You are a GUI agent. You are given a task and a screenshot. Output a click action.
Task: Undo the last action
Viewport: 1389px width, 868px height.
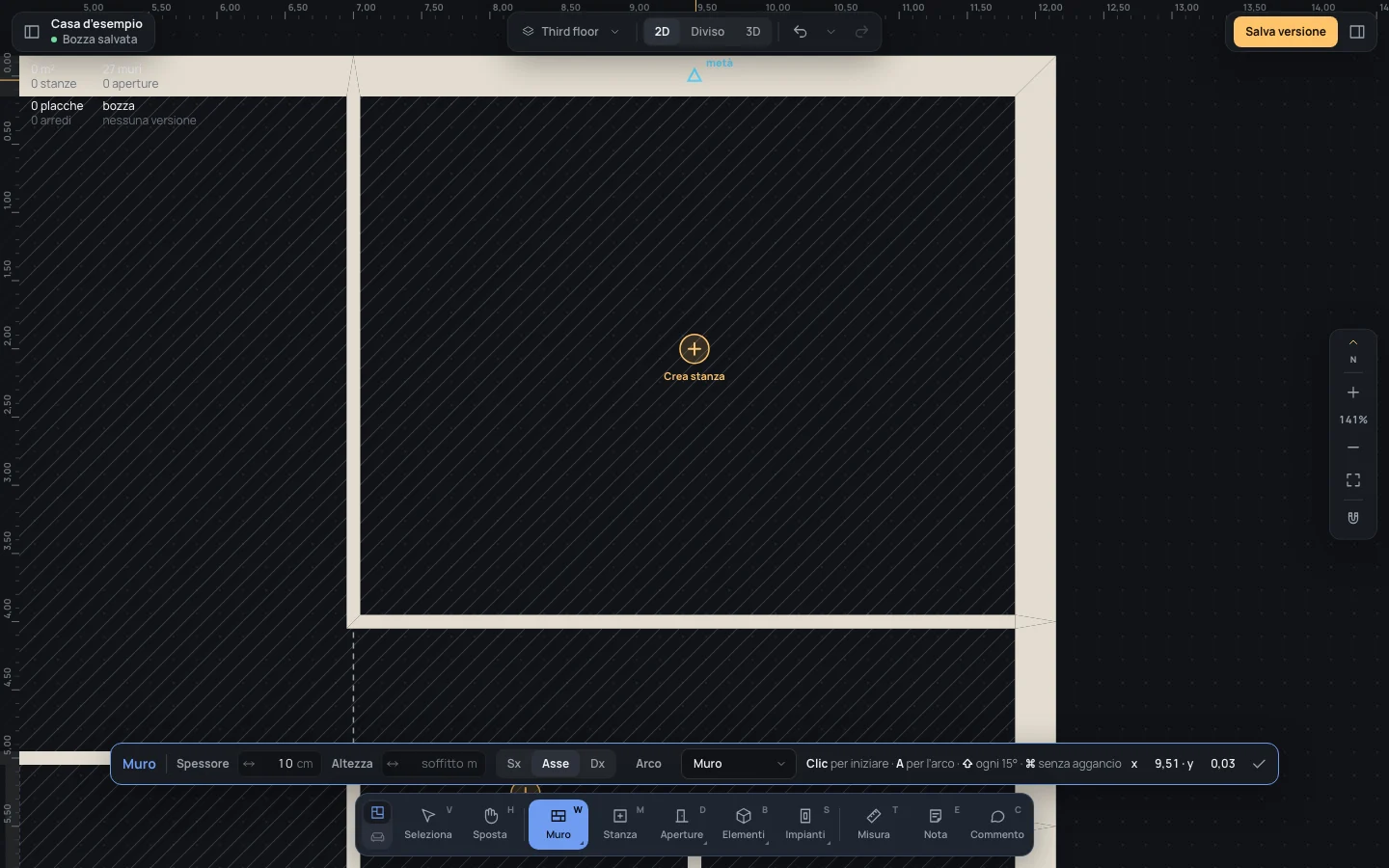point(800,32)
